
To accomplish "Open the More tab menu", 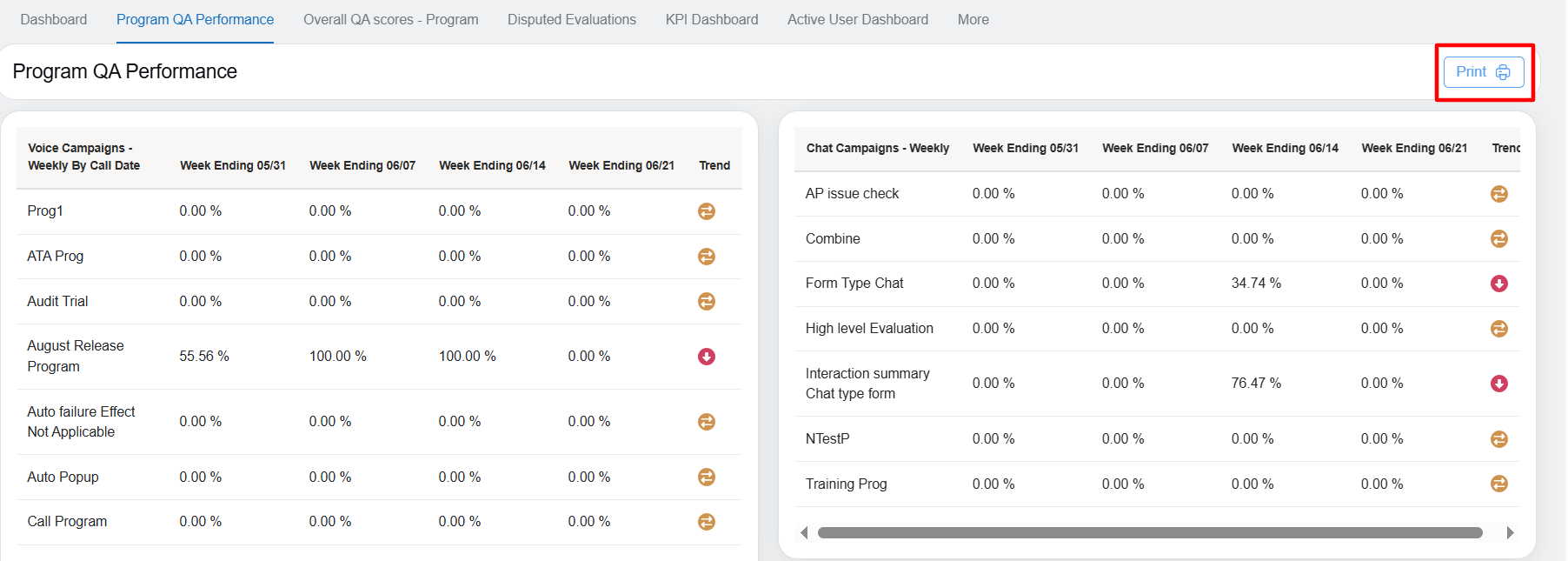I will click(x=973, y=20).
